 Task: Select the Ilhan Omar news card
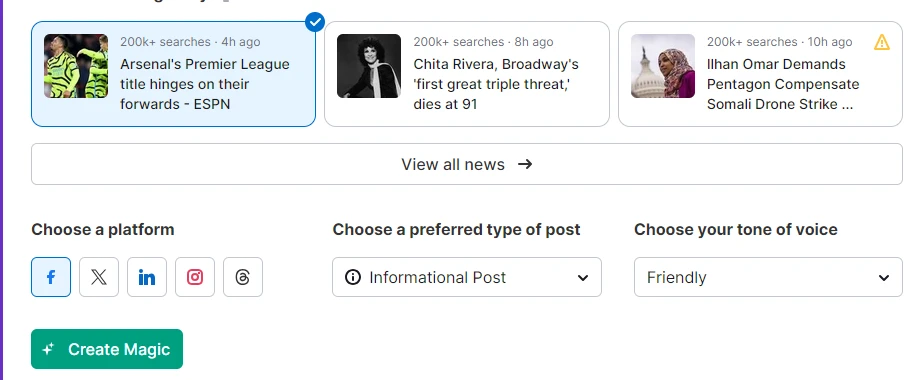(x=760, y=74)
